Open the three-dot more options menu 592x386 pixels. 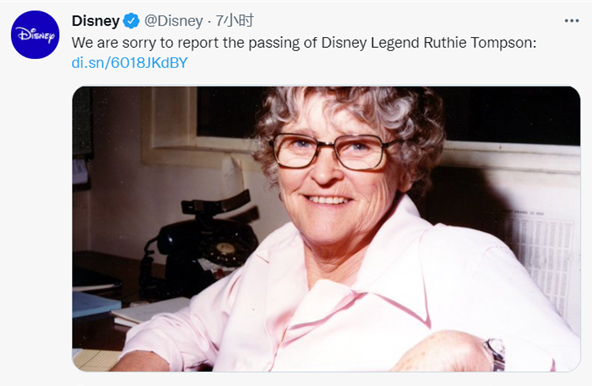[x=572, y=21]
